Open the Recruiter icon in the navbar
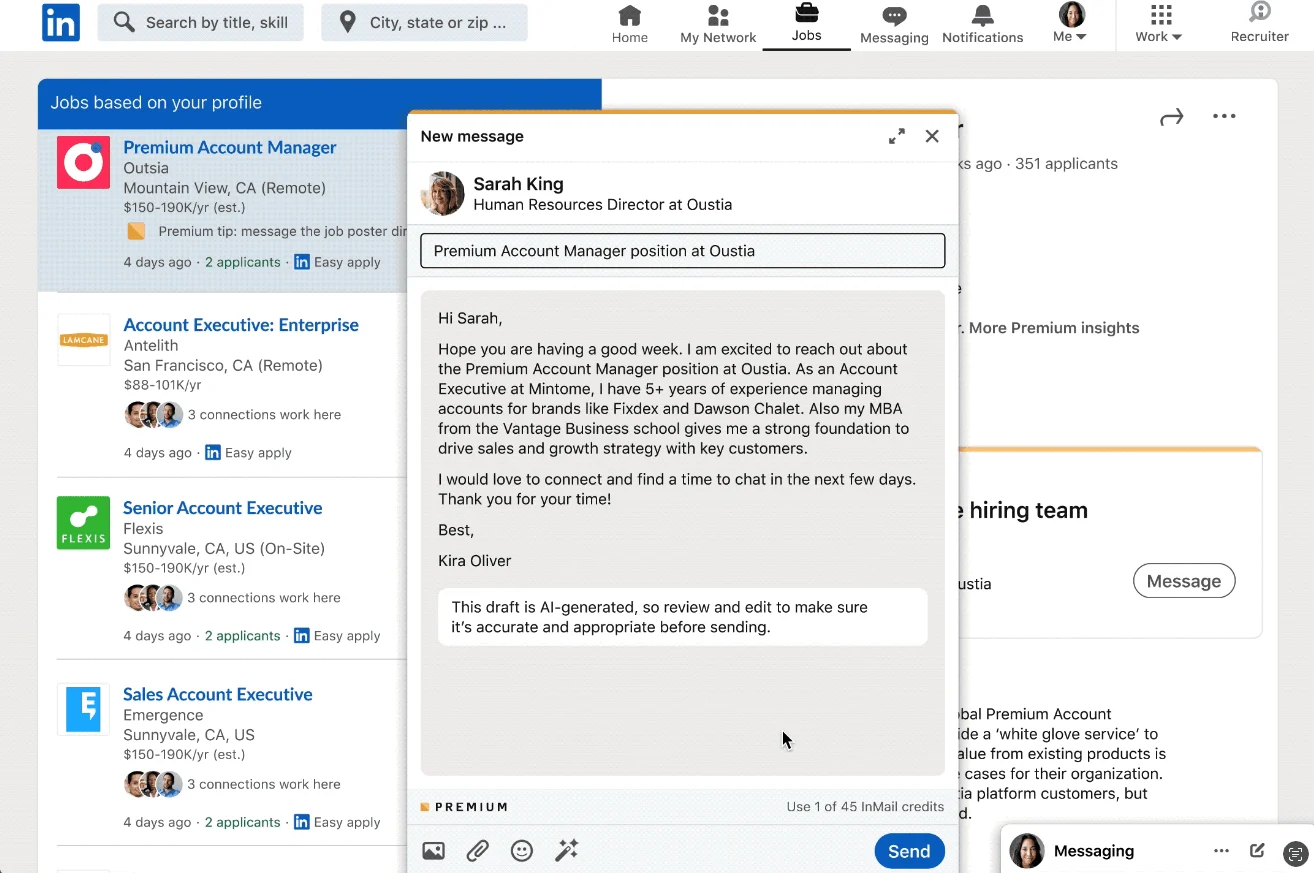Screen dimensions: 1314x873 point(1259,22)
